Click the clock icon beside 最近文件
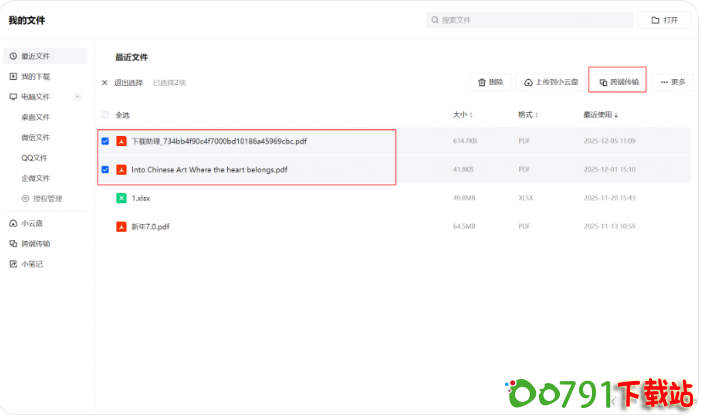 pyautogui.click(x=13, y=56)
